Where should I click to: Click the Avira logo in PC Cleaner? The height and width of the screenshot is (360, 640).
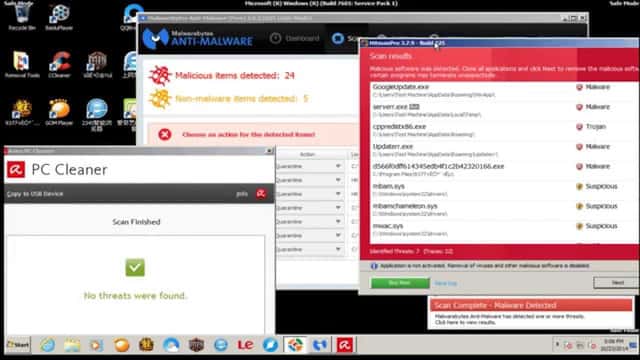tap(16, 170)
